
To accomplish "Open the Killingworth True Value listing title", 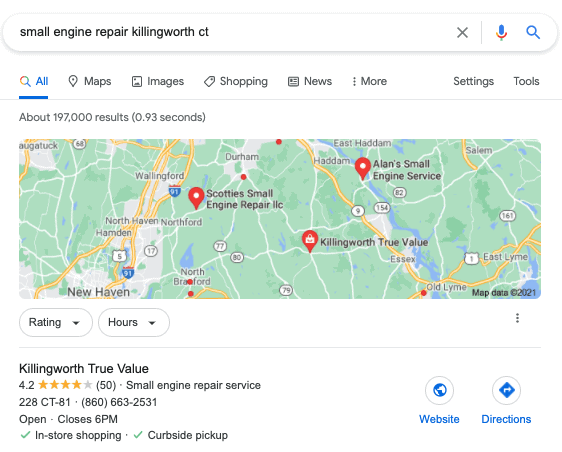I will (x=84, y=368).
